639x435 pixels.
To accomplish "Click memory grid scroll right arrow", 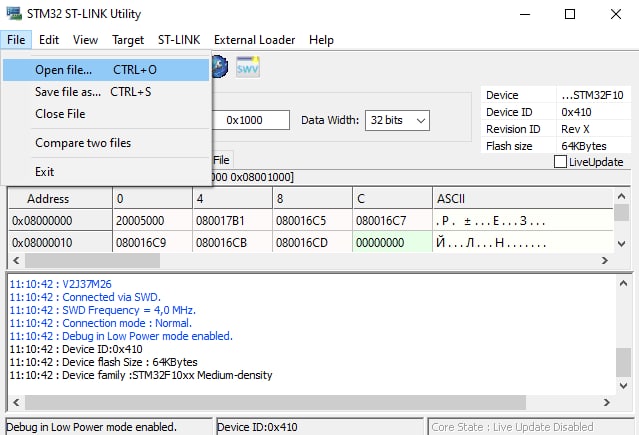I will [x=605, y=261].
